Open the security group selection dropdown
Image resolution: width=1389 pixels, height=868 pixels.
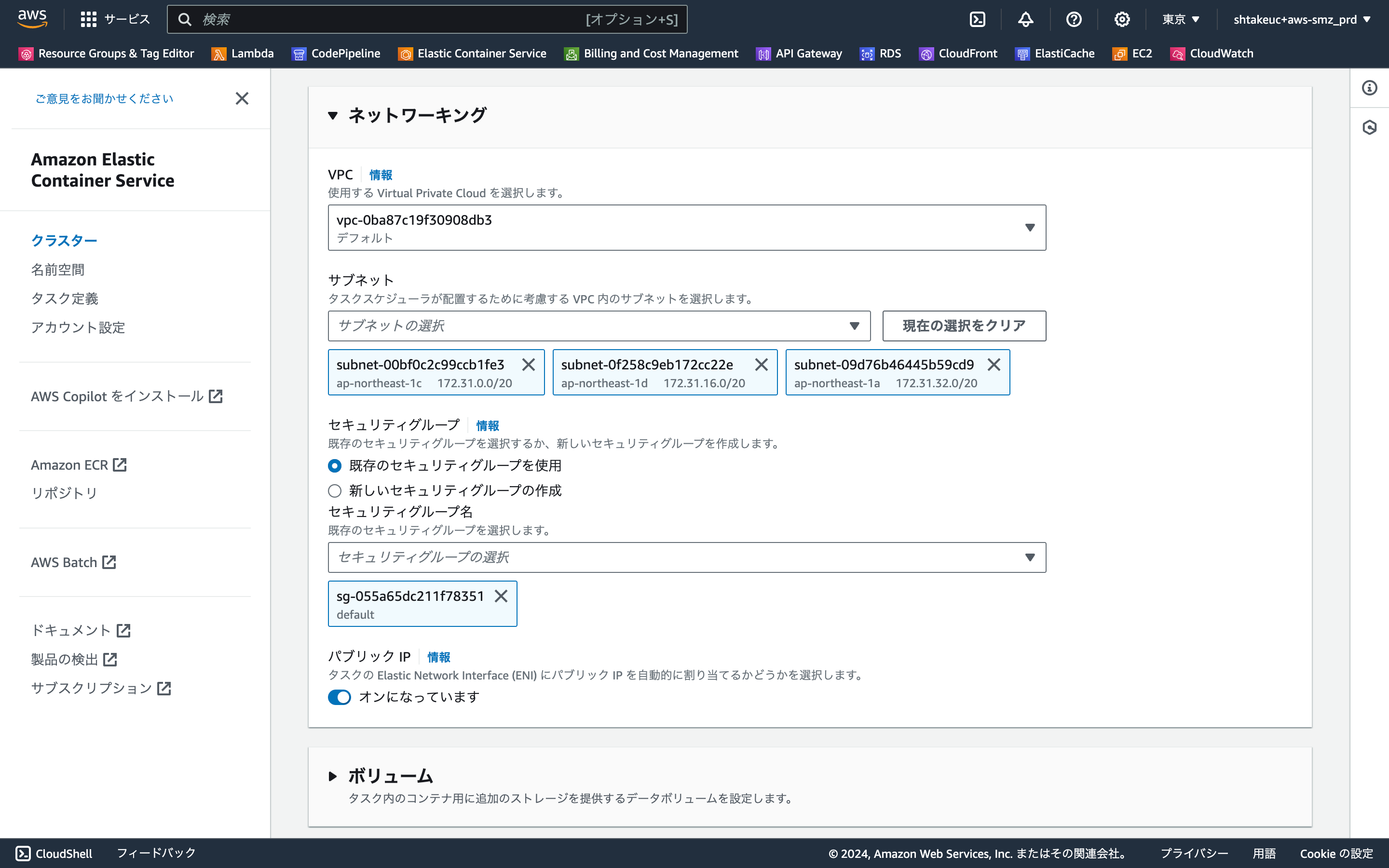pos(686,557)
